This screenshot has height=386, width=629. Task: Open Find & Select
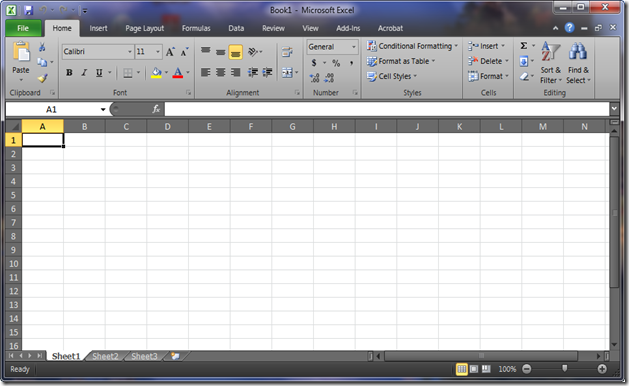tap(578, 63)
